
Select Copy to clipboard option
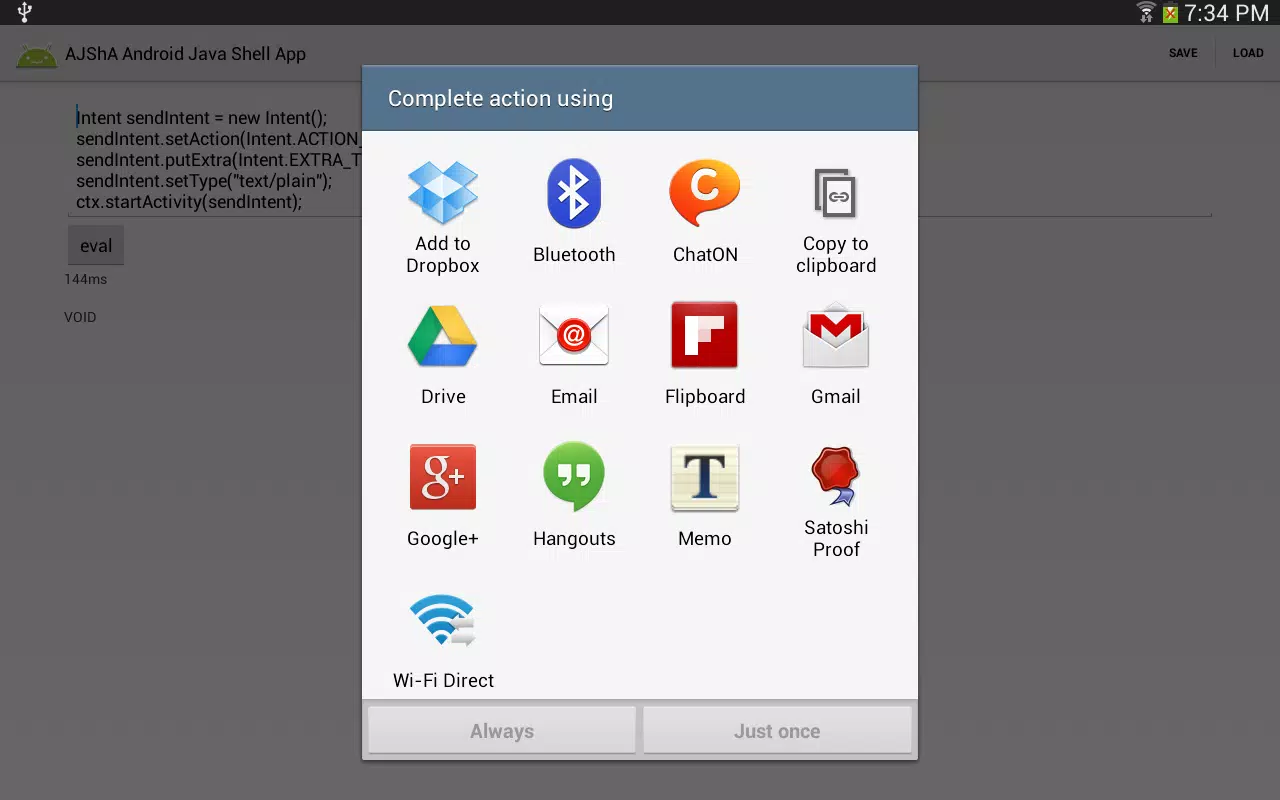(x=836, y=193)
